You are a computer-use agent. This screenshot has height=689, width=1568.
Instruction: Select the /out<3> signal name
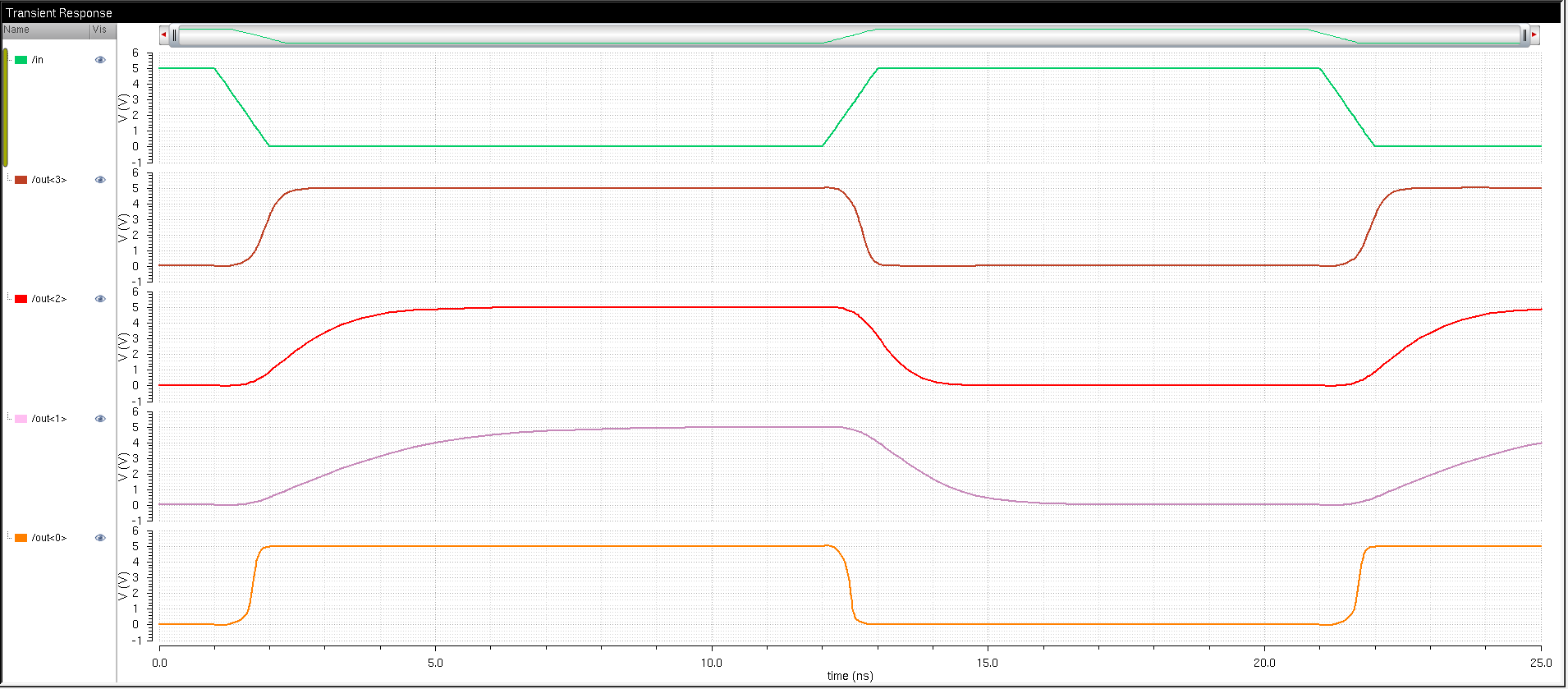[49, 180]
